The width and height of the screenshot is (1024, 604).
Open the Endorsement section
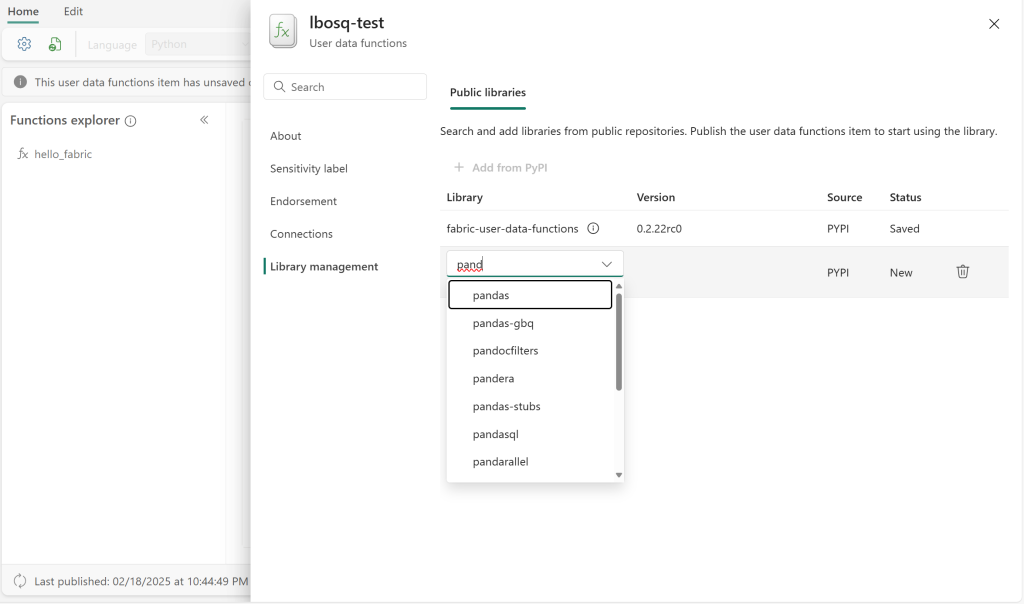(303, 201)
